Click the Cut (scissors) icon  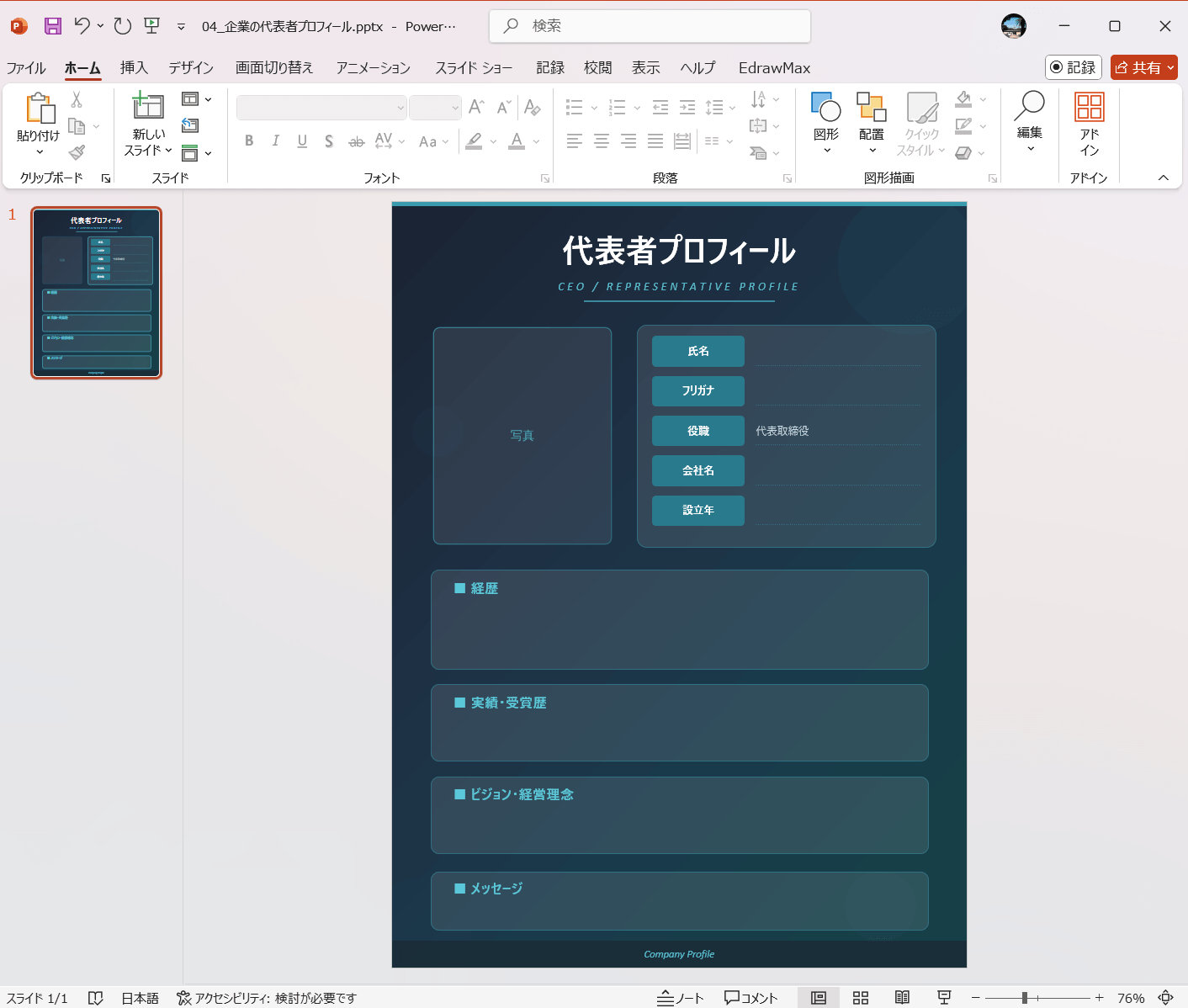coord(75,98)
